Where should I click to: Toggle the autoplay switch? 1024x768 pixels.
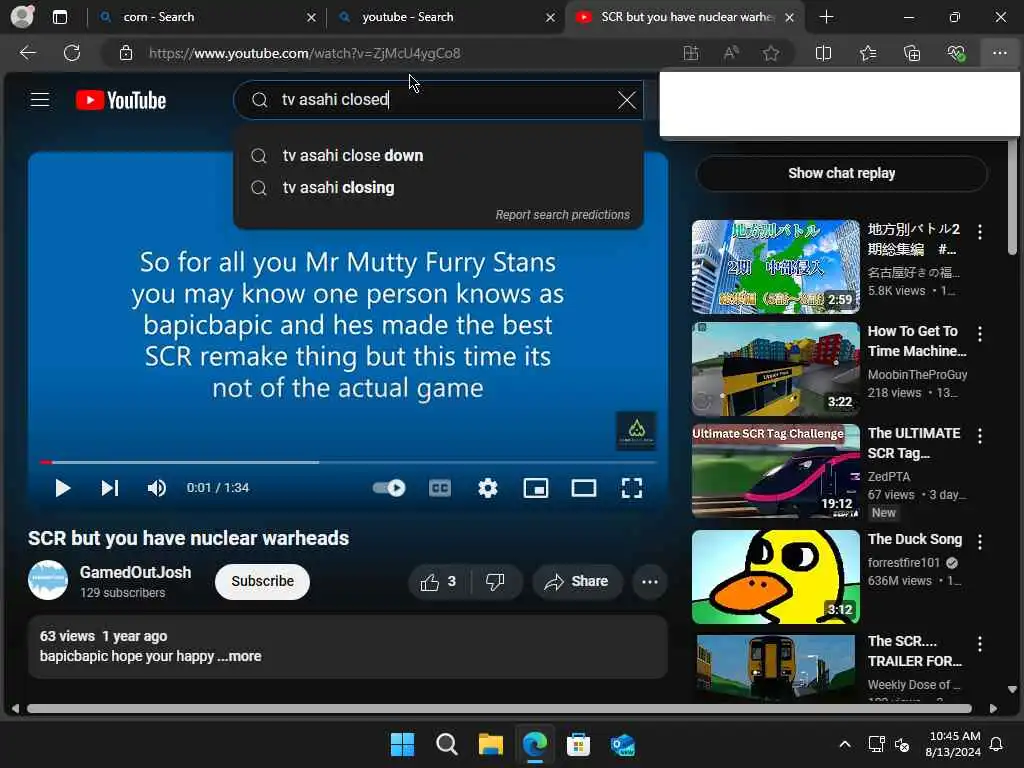(389, 488)
